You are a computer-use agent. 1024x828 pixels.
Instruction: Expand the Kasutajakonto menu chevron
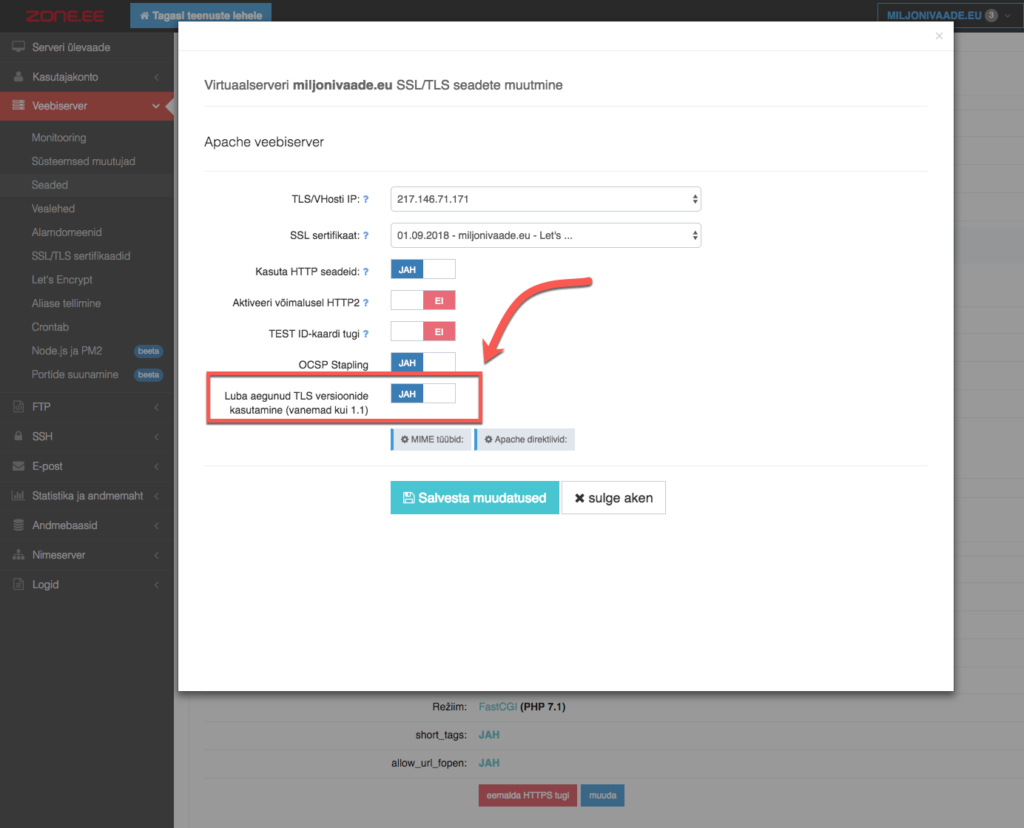[x=157, y=77]
